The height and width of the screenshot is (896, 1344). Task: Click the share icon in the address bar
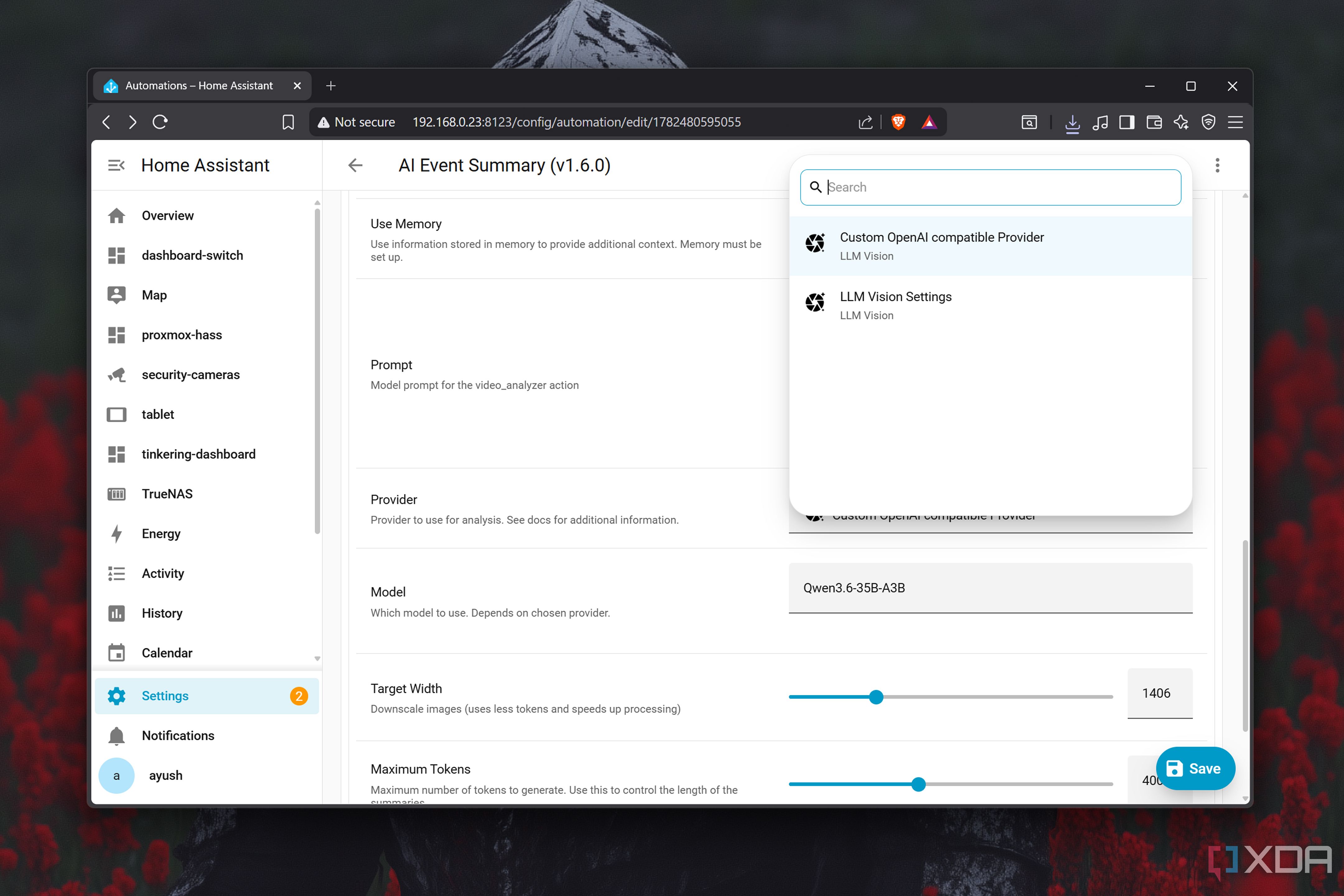click(866, 122)
